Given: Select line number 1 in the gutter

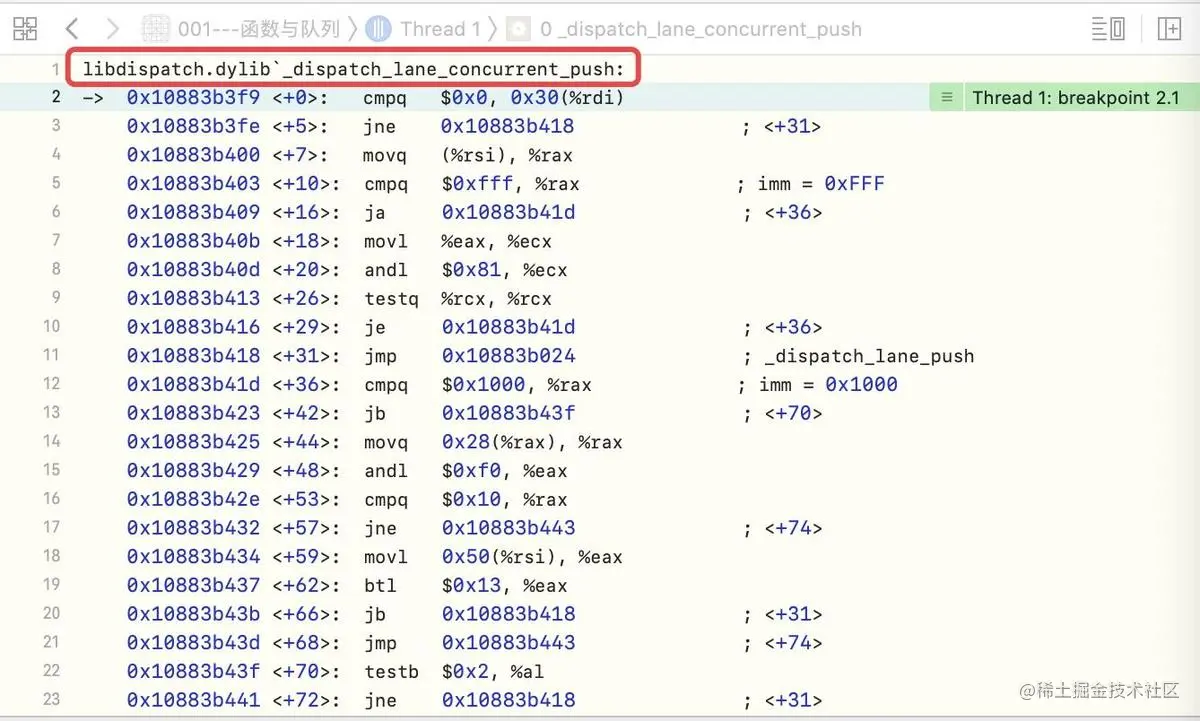Looking at the screenshot, I should (x=56, y=70).
